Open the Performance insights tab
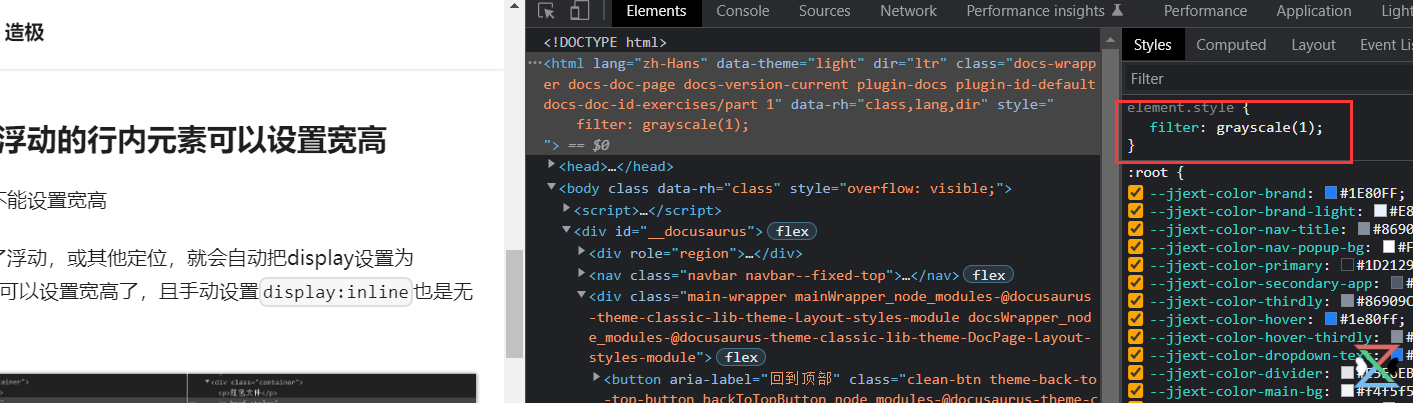 click(x=1036, y=11)
